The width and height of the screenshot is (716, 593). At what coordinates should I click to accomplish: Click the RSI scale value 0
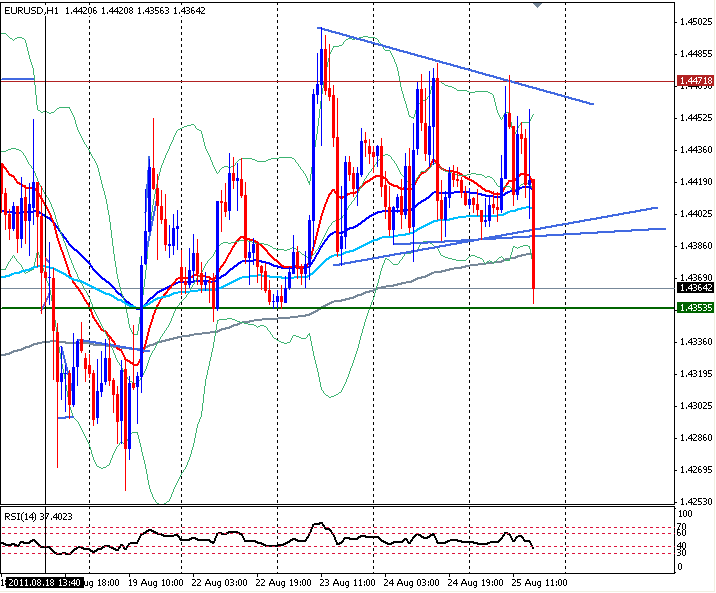tap(680, 567)
